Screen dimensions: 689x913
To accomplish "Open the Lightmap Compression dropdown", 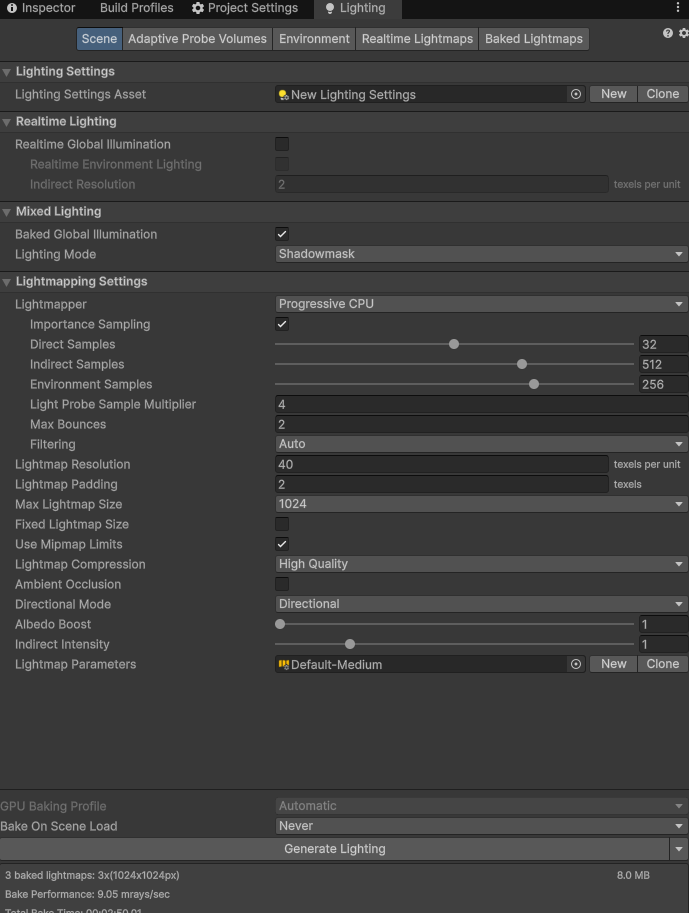I will [481, 564].
